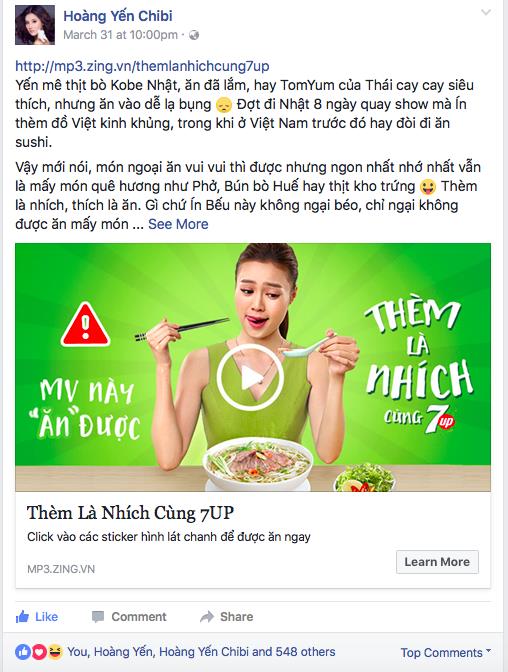Click the public globe privacy icon
Screen dimensions: 508x672
pyautogui.click(x=194, y=35)
